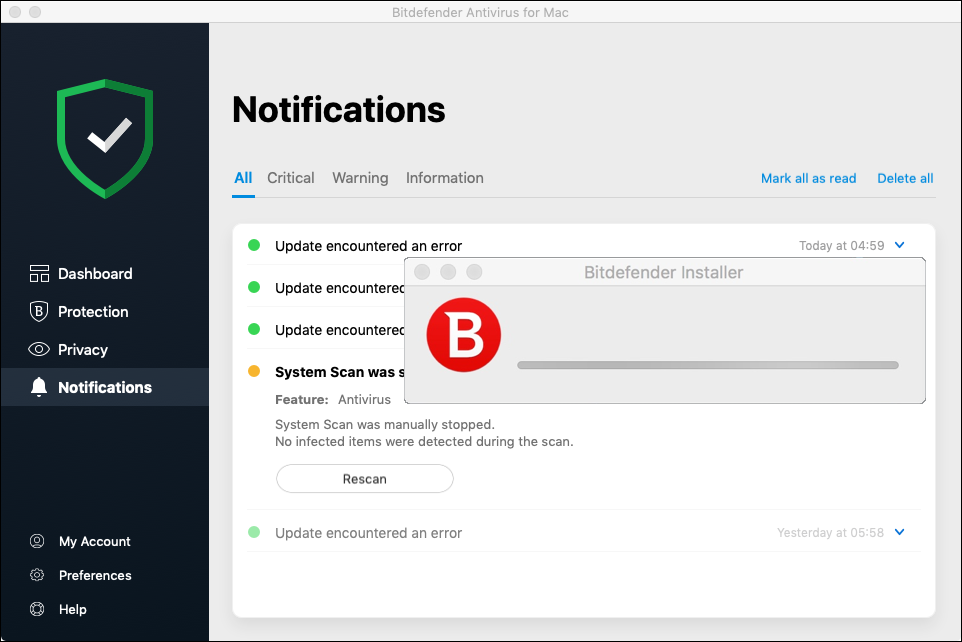
Task: Switch to the Critical tab
Action: [291, 178]
